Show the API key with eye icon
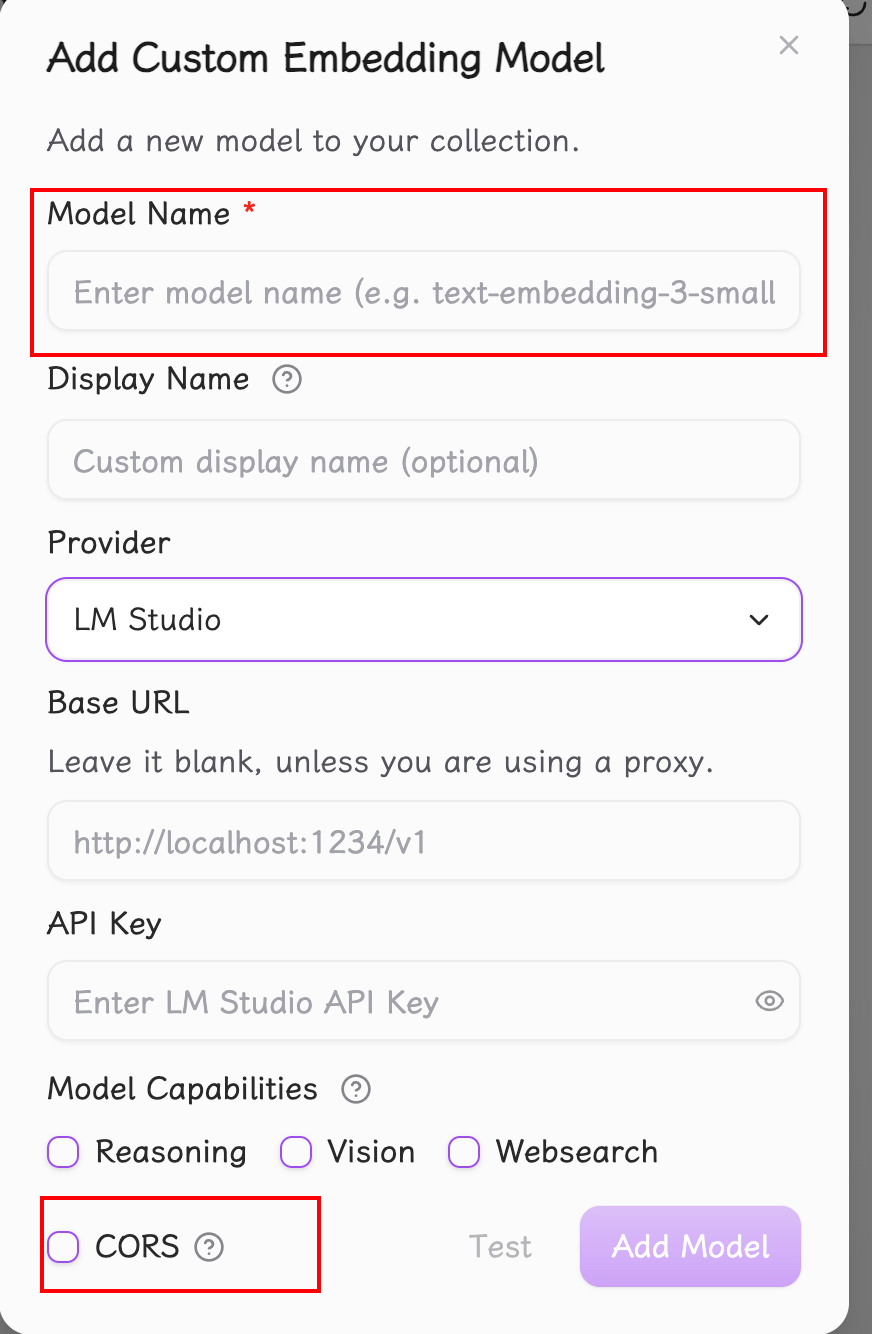The image size is (872, 1334). 769,1001
